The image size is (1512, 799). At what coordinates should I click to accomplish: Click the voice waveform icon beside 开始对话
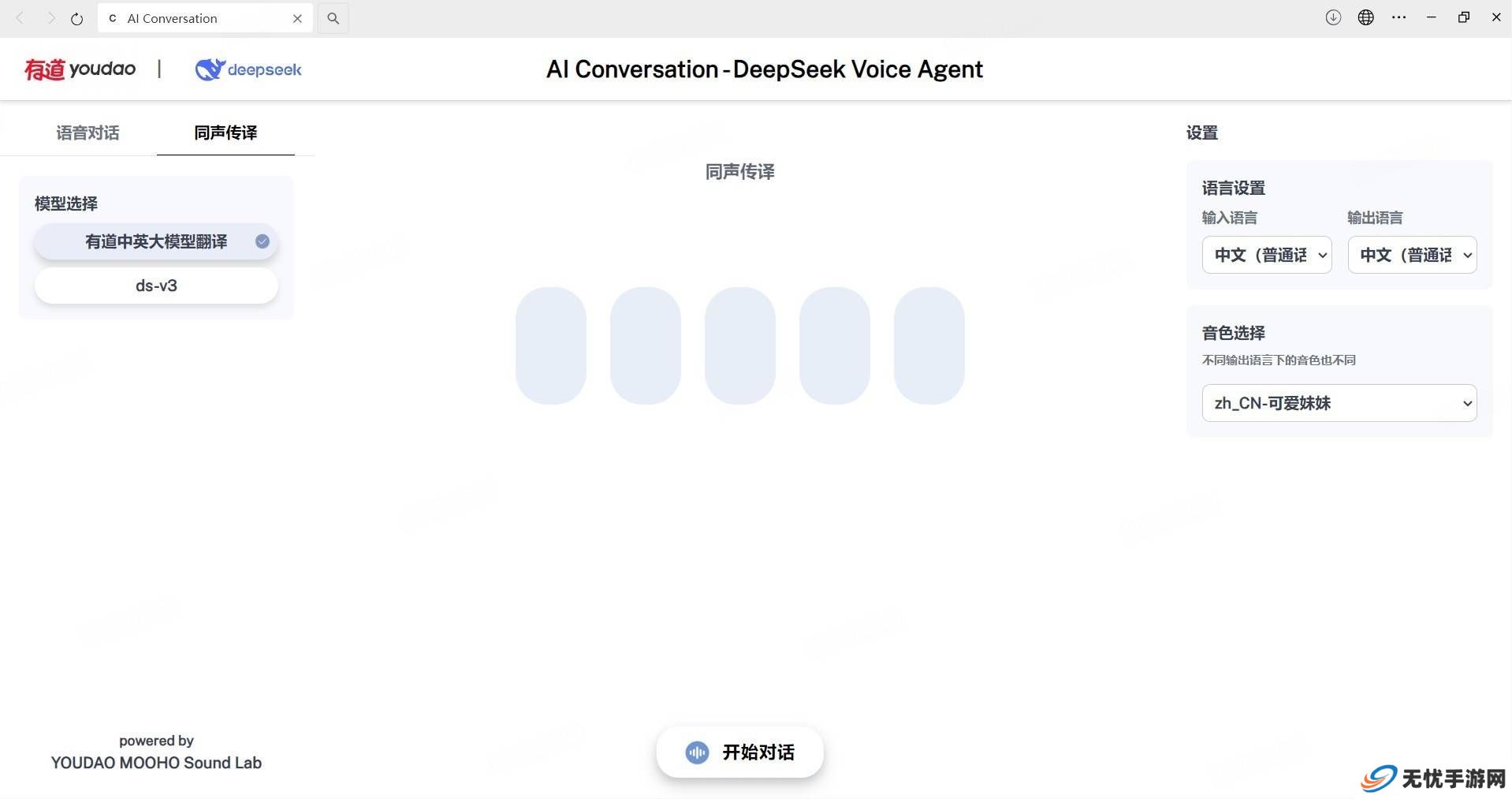tap(697, 752)
